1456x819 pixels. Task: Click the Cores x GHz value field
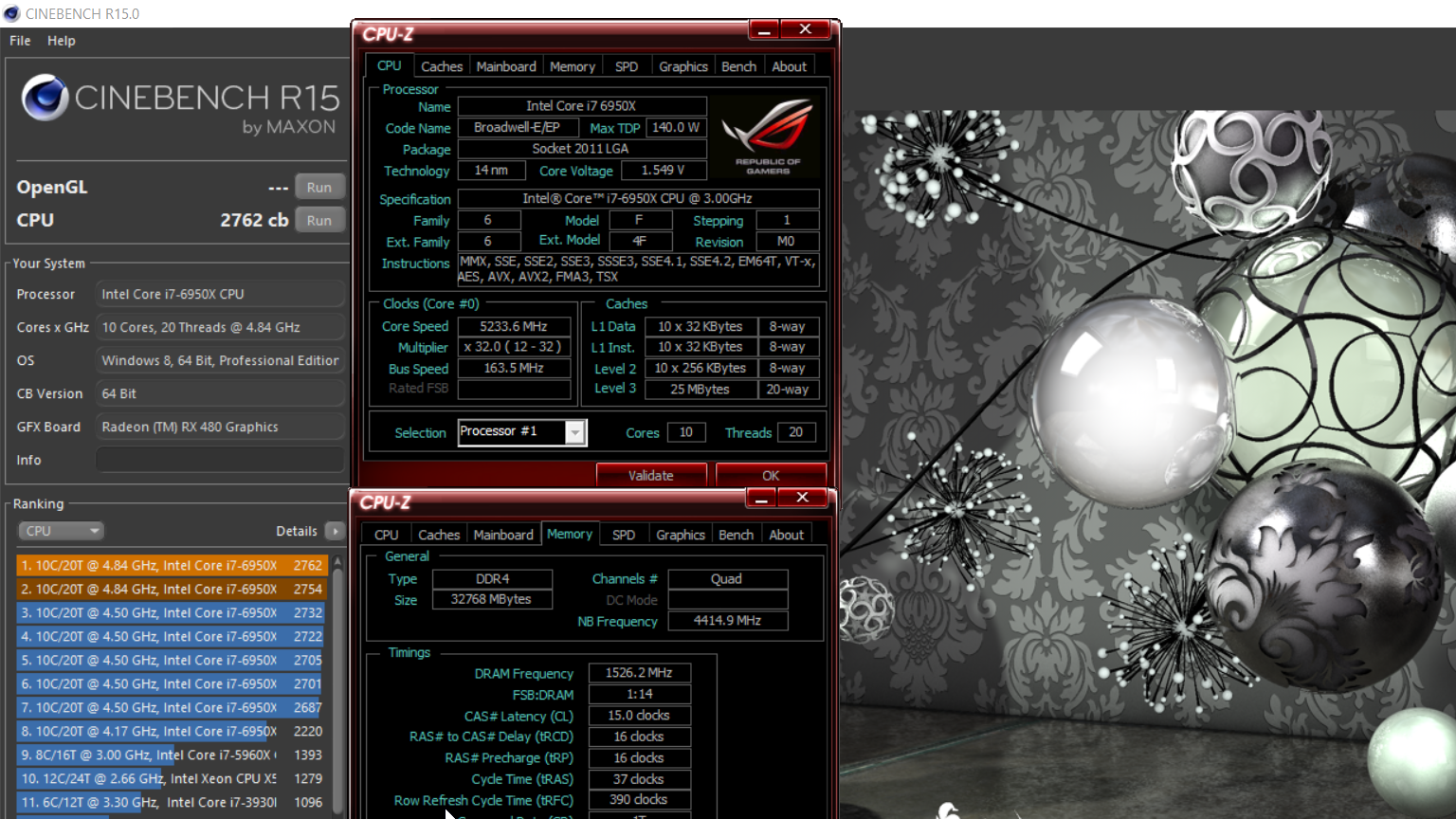(220, 327)
